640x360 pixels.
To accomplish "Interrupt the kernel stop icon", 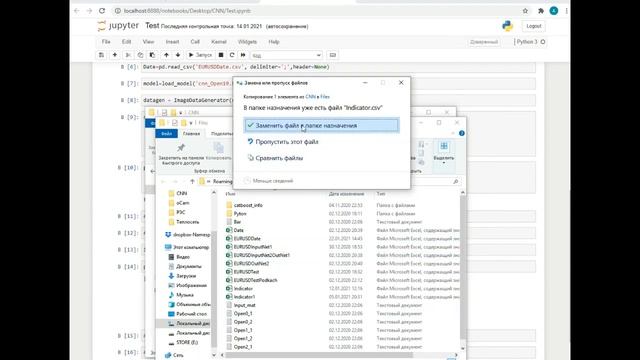I will tap(221, 55).
